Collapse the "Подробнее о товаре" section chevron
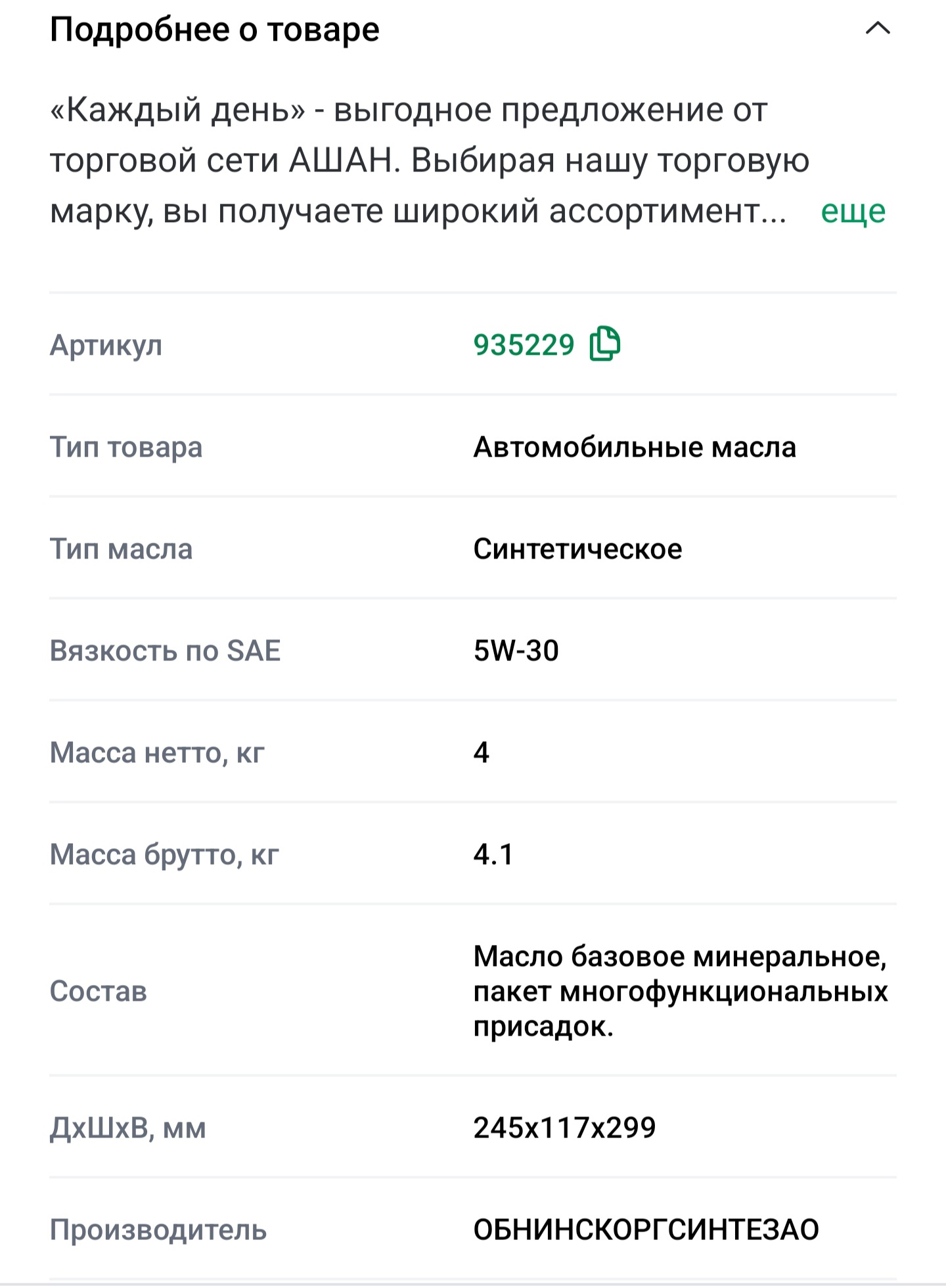This screenshot has width=946, height=1288. [878, 28]
